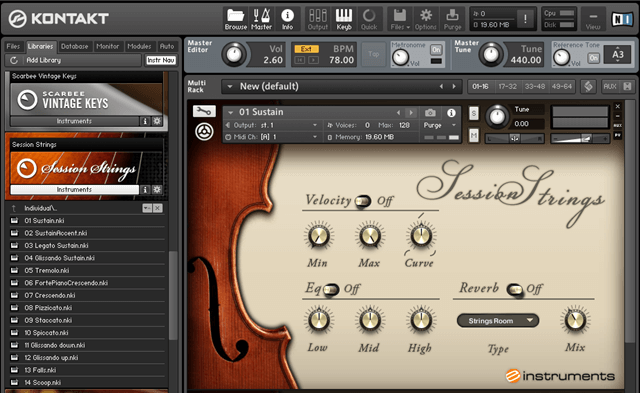
Task: Open the View size menu
Action: pos(593,19)
